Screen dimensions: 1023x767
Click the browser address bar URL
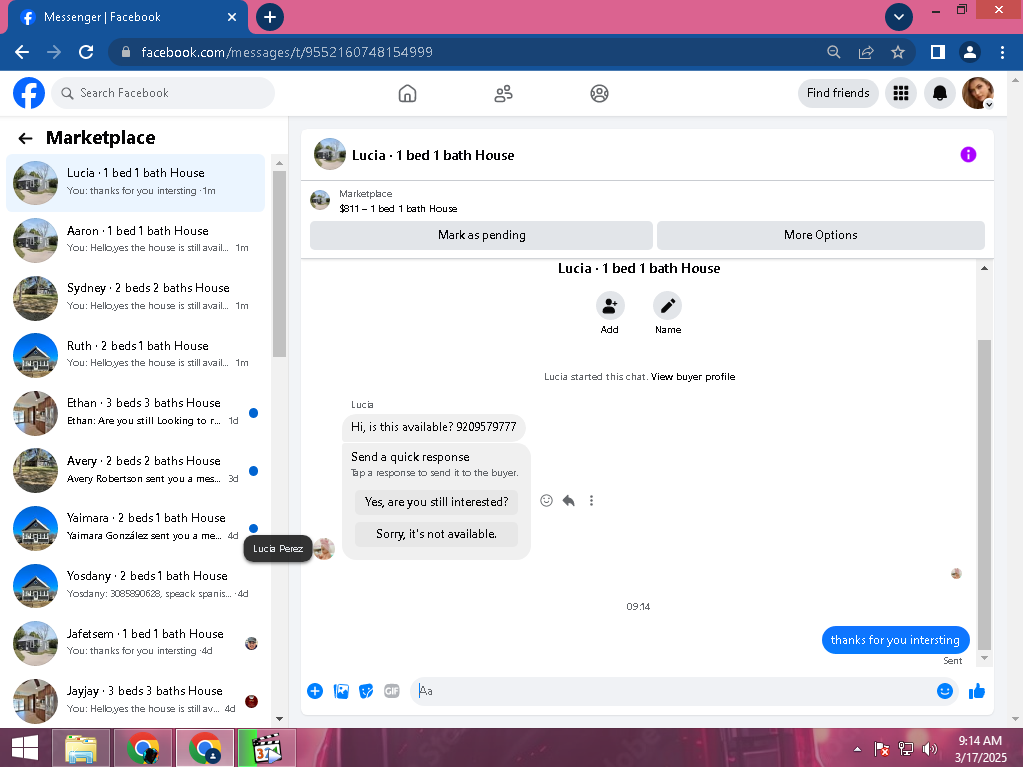coord(287,52)
